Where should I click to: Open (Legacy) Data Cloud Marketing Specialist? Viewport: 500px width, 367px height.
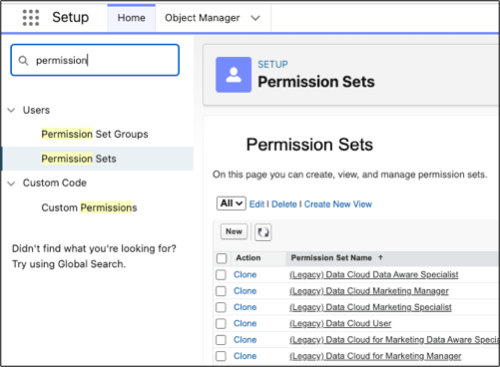(x=370, y=307)
